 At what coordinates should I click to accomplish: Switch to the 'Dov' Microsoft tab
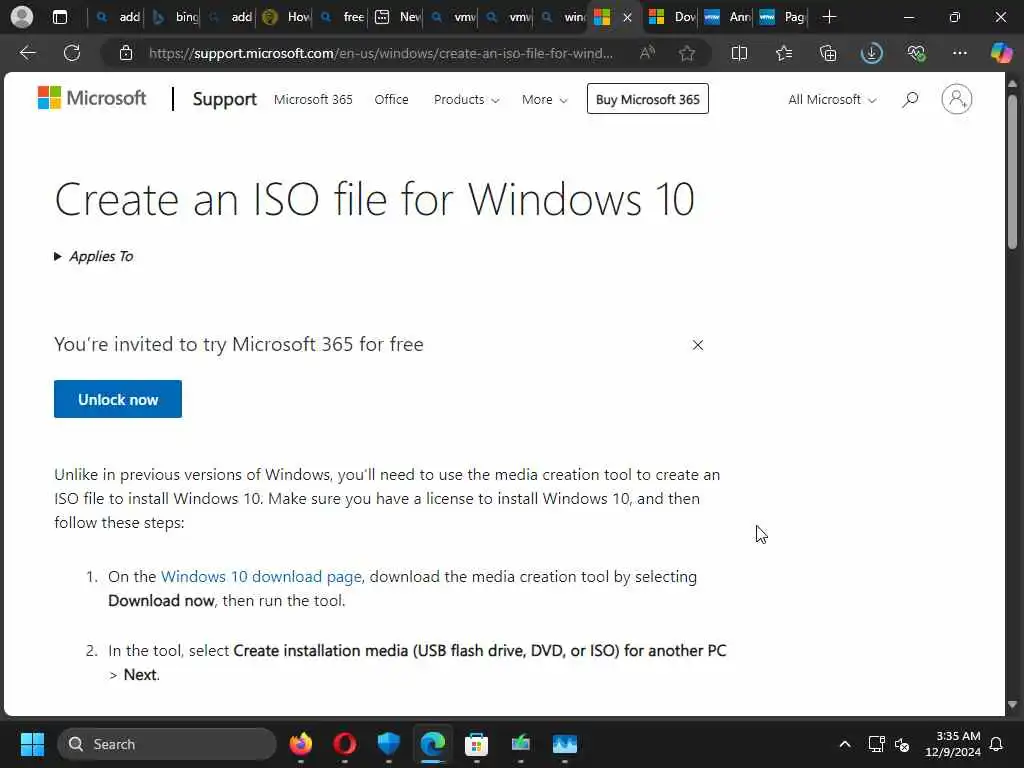[673, 17]
